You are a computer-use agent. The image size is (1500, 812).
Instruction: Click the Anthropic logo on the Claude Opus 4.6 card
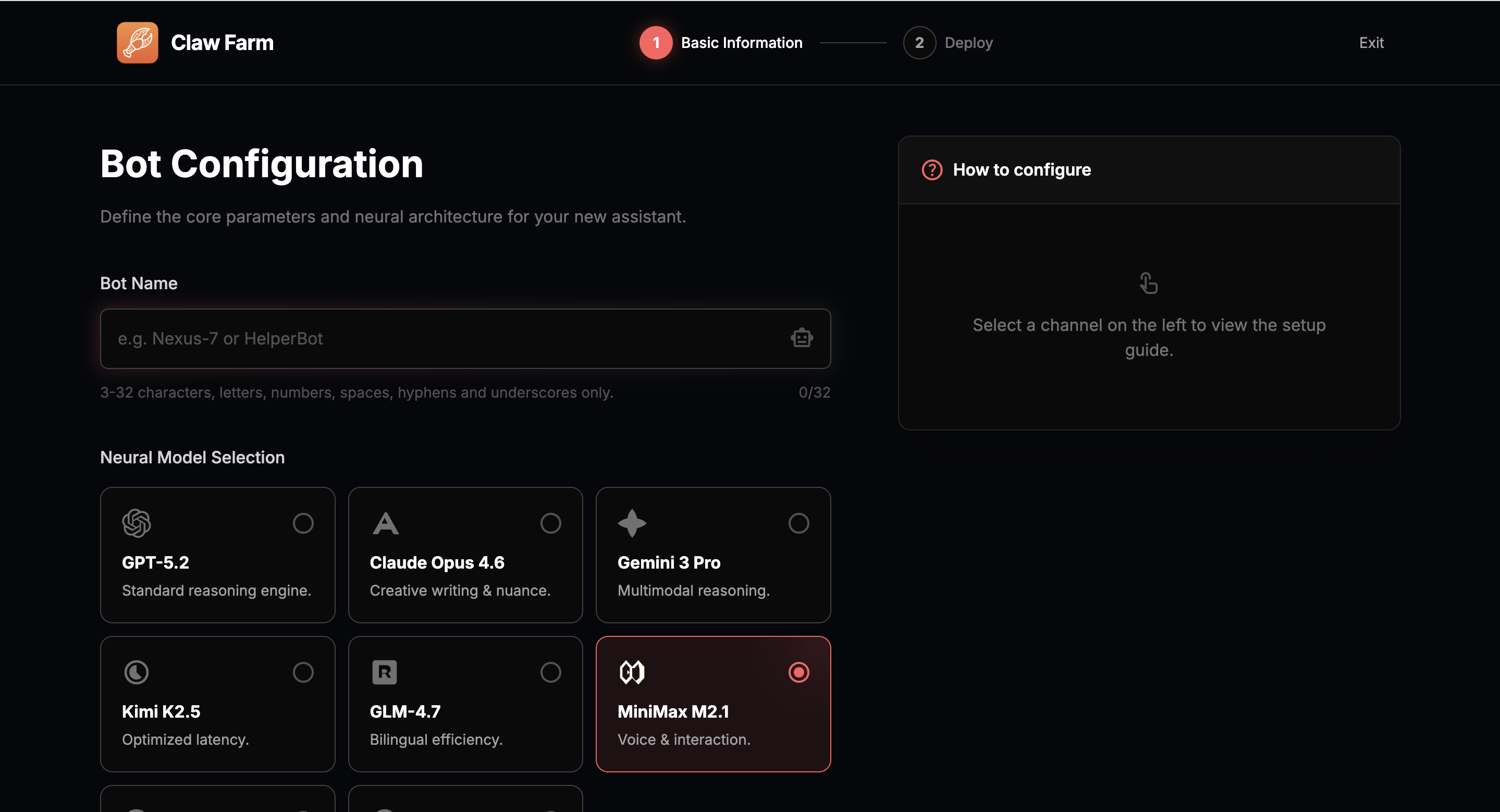click(385, 523)
